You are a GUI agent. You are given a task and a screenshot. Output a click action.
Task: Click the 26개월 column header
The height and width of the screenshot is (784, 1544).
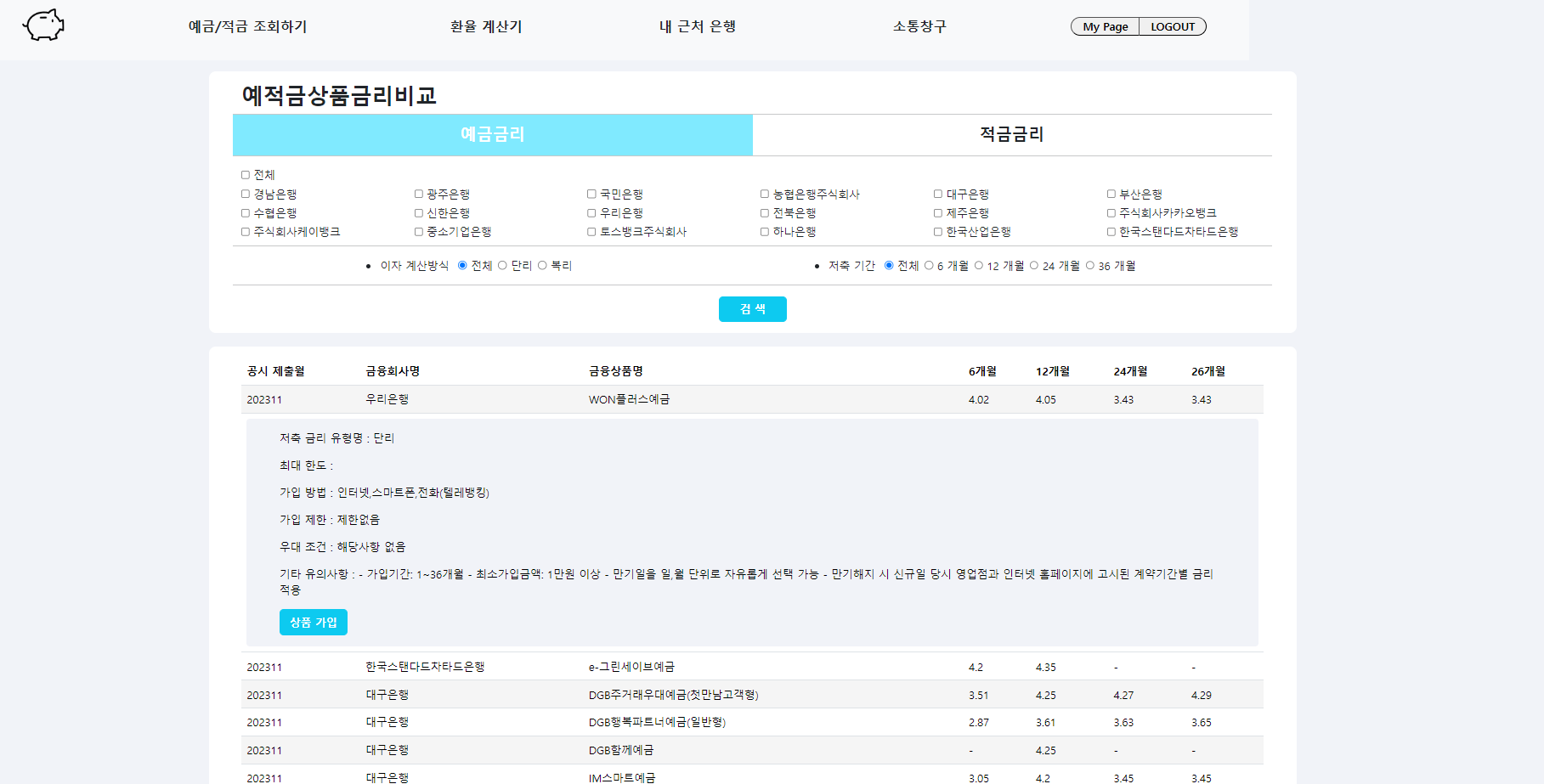[1208, 371]
